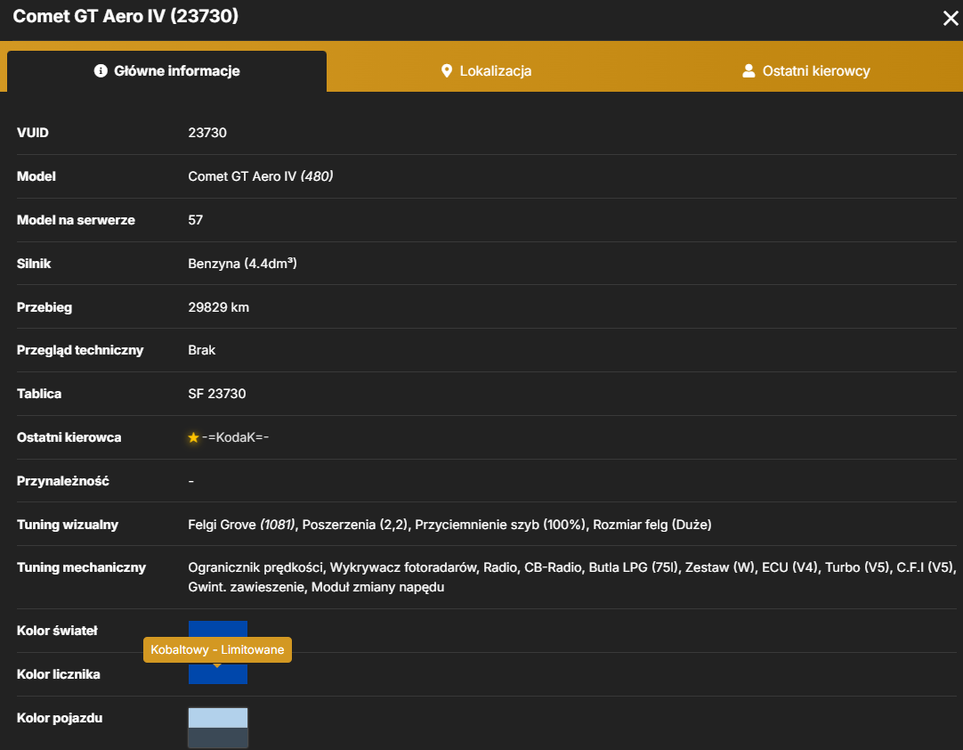Click the last driver name -=KodaK=-
The width and height of the screenshot is (963, 750).
pos(235,437)
